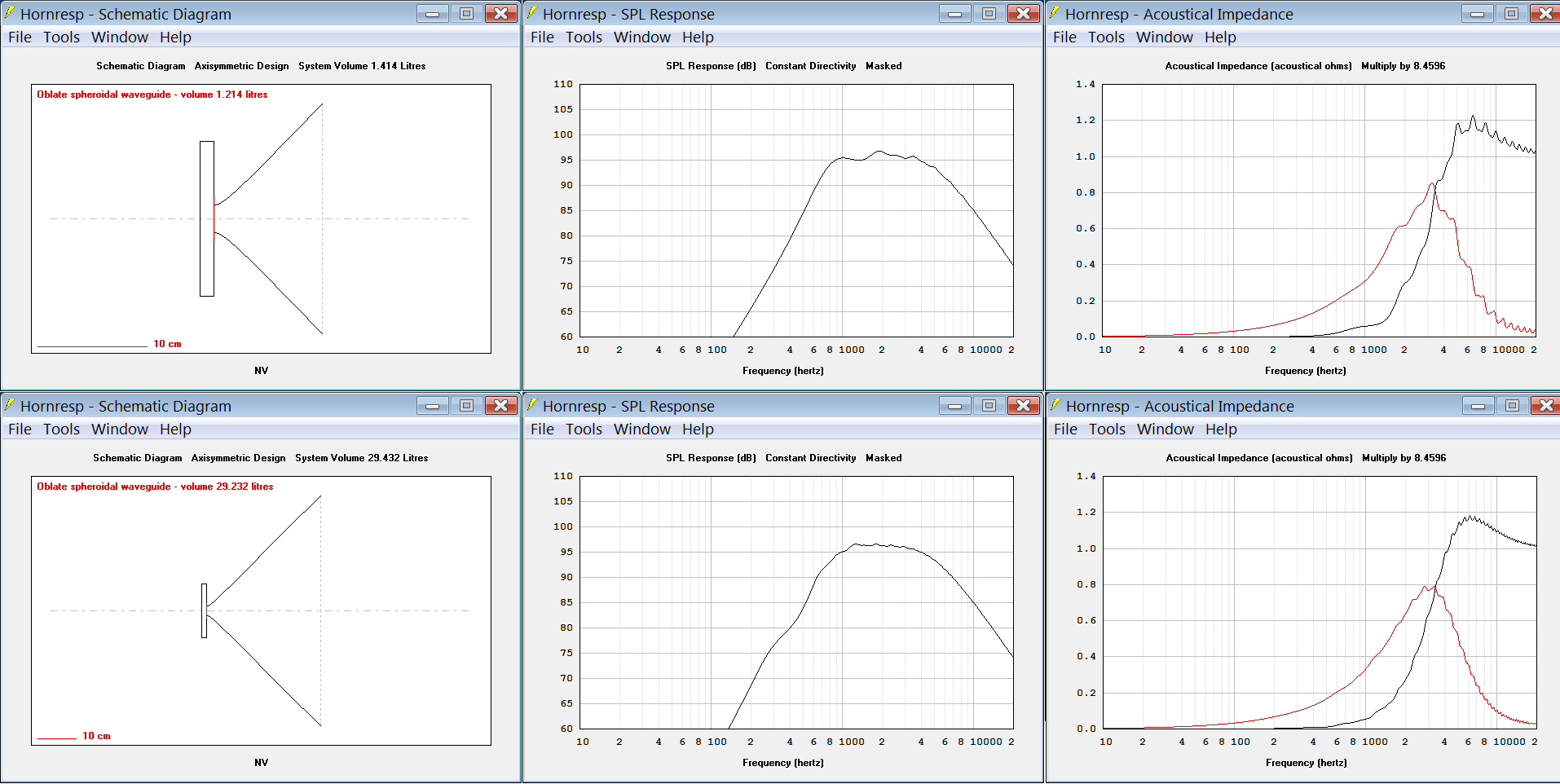The image size is (1560, 784).
Task: Maximize the upper SPL Response window
Action: point(989,13)
